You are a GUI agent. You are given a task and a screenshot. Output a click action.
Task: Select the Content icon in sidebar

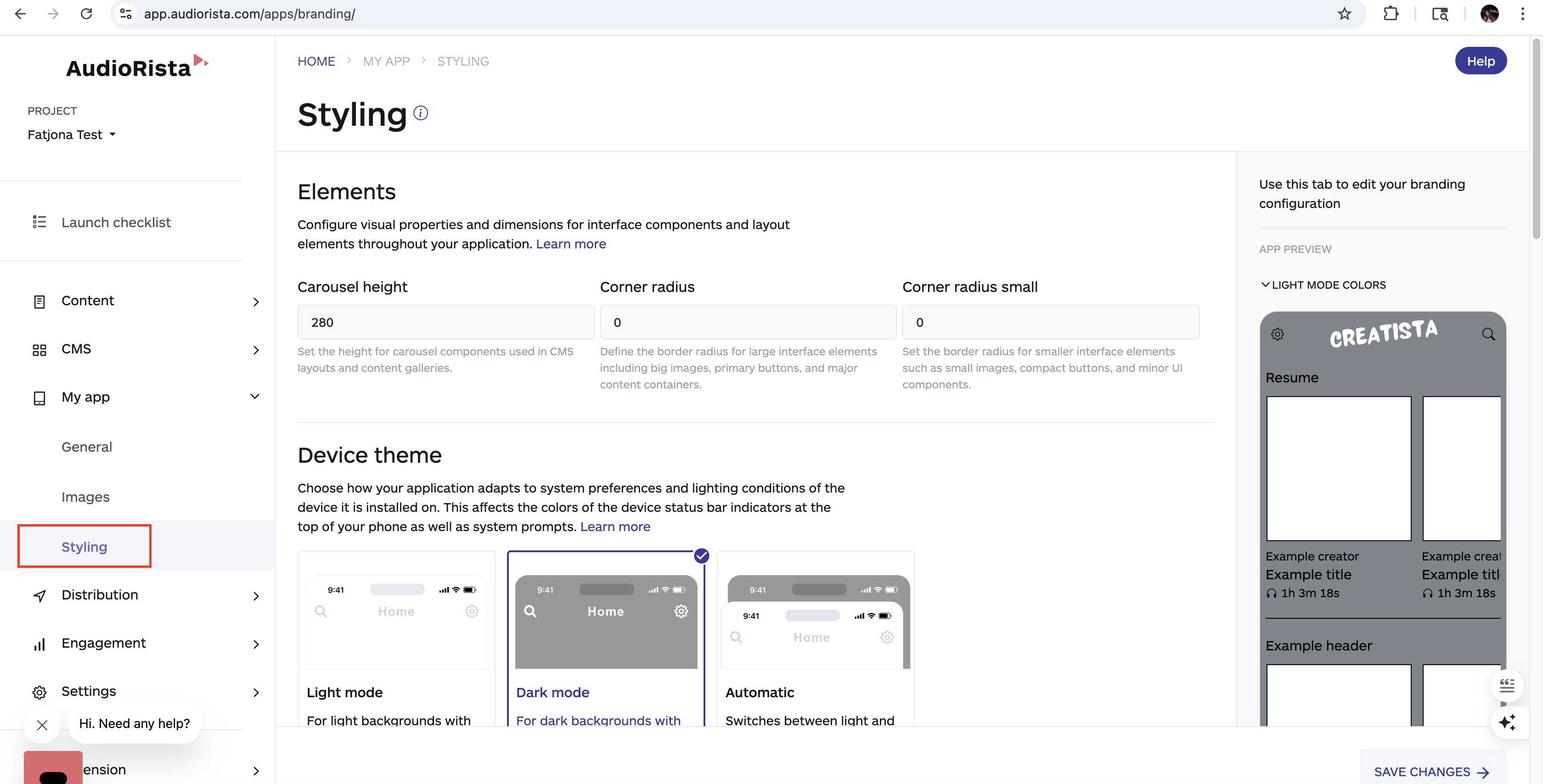(39, 301)
